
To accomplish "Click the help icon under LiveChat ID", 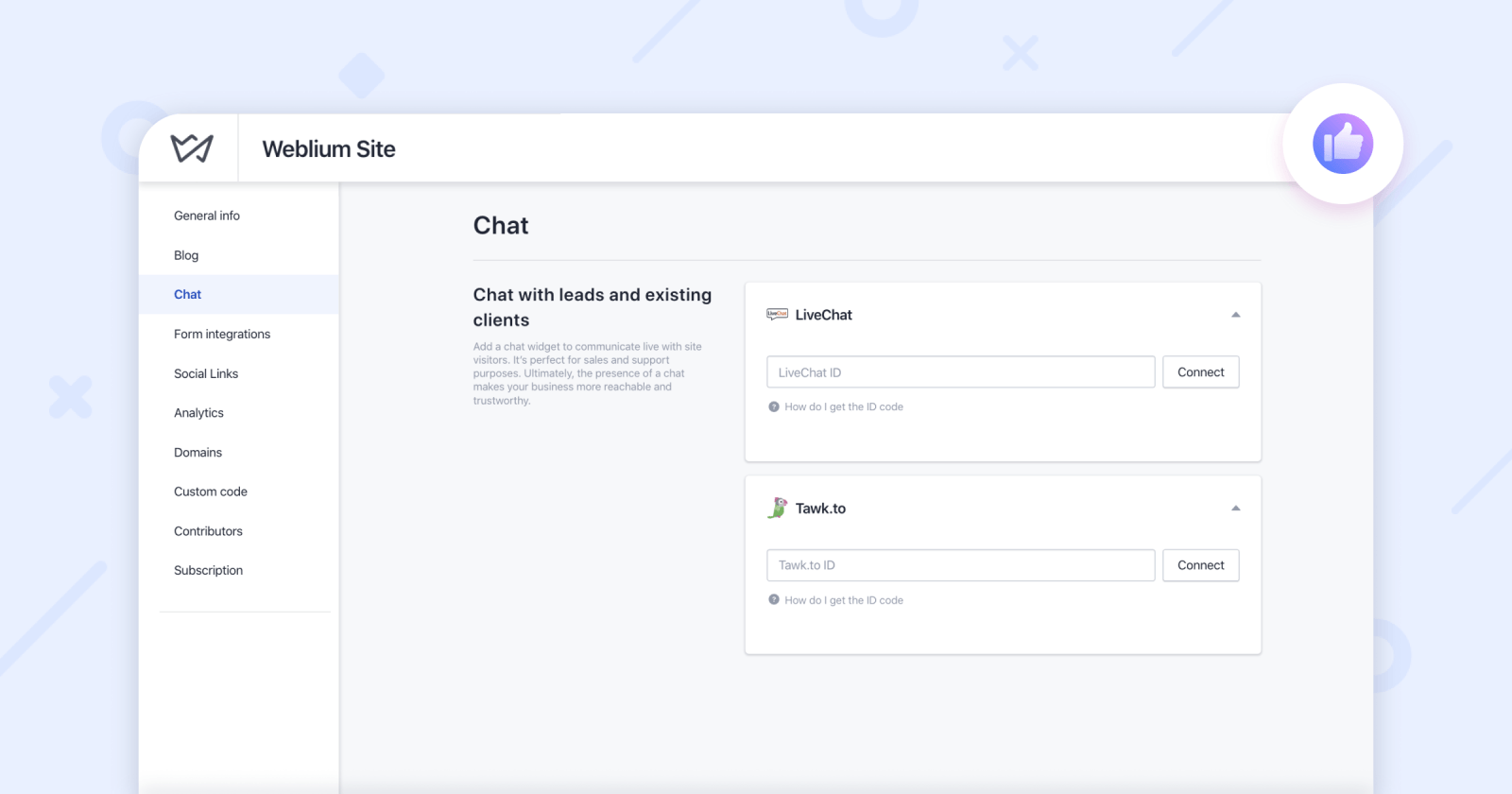I will click(x=774, y=406).
